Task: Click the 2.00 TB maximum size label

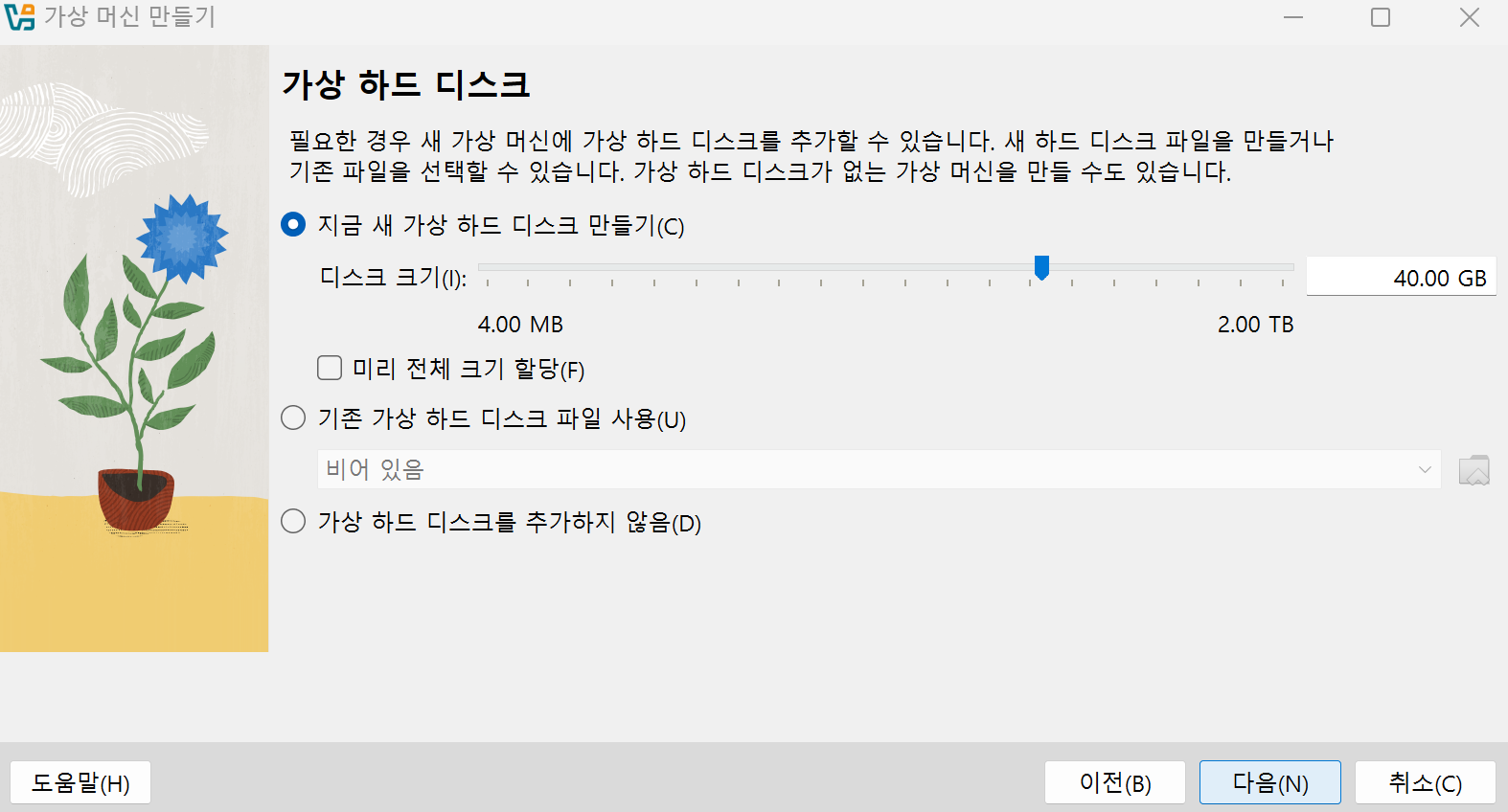Action: pyautogui.click(x=1255, y=325)
